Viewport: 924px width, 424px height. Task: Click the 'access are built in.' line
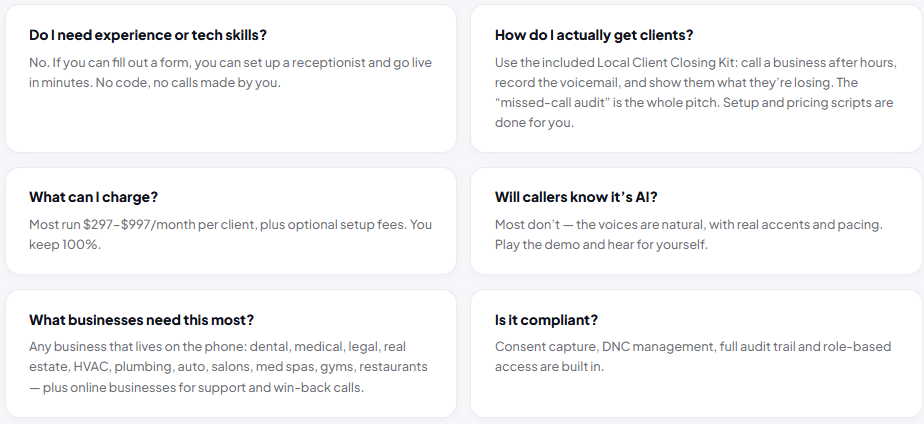point(549,367)
